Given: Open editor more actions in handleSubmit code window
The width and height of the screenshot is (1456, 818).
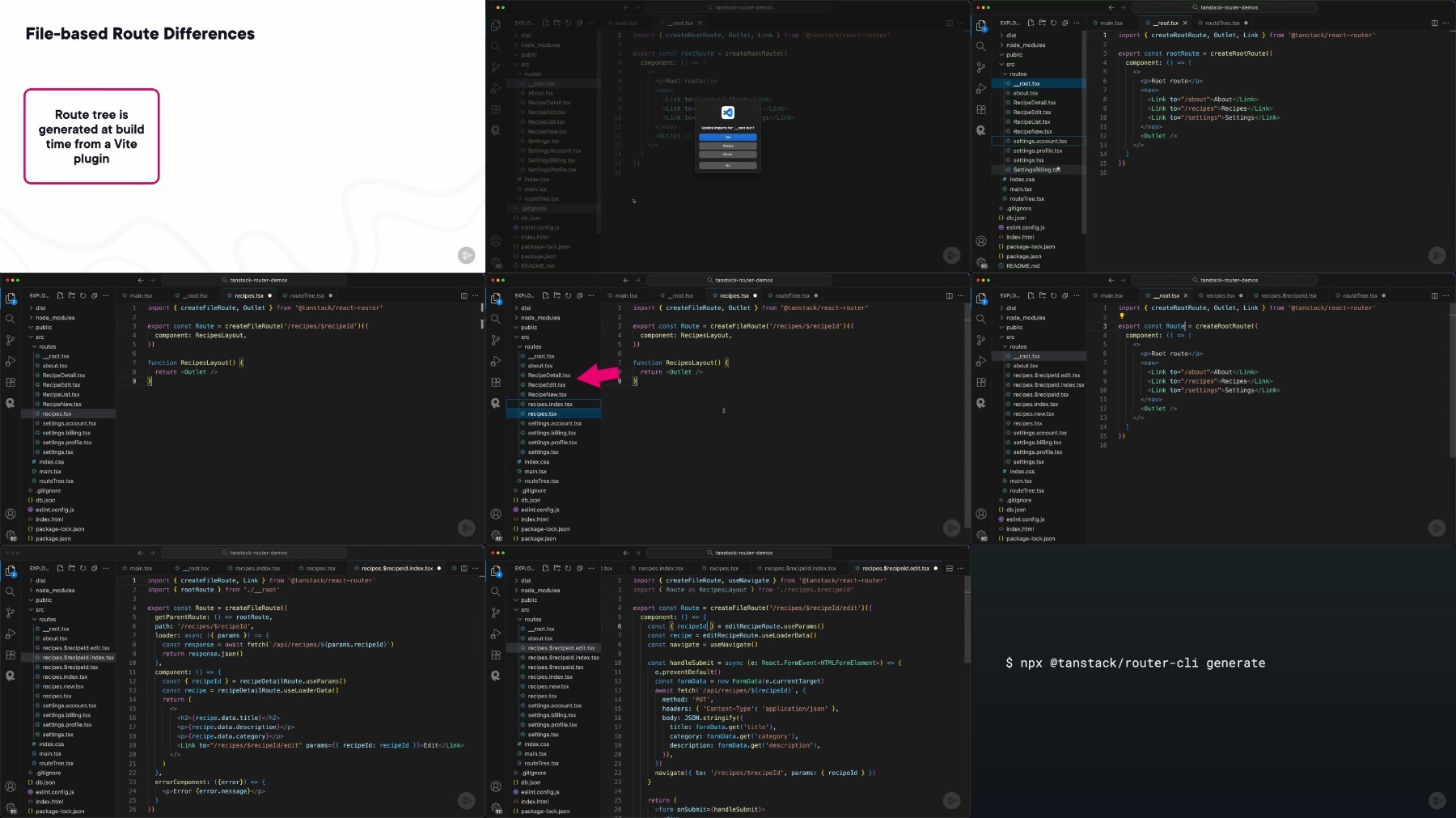Looking at the screenshot, I should click(x=961, y=568).
